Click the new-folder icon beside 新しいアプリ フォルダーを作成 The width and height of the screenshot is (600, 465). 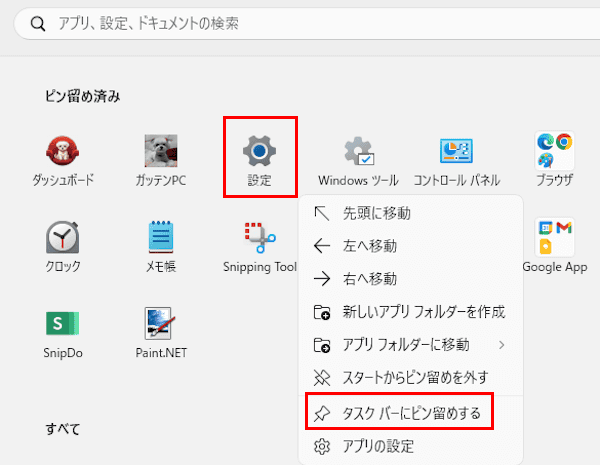click(322, 312)
